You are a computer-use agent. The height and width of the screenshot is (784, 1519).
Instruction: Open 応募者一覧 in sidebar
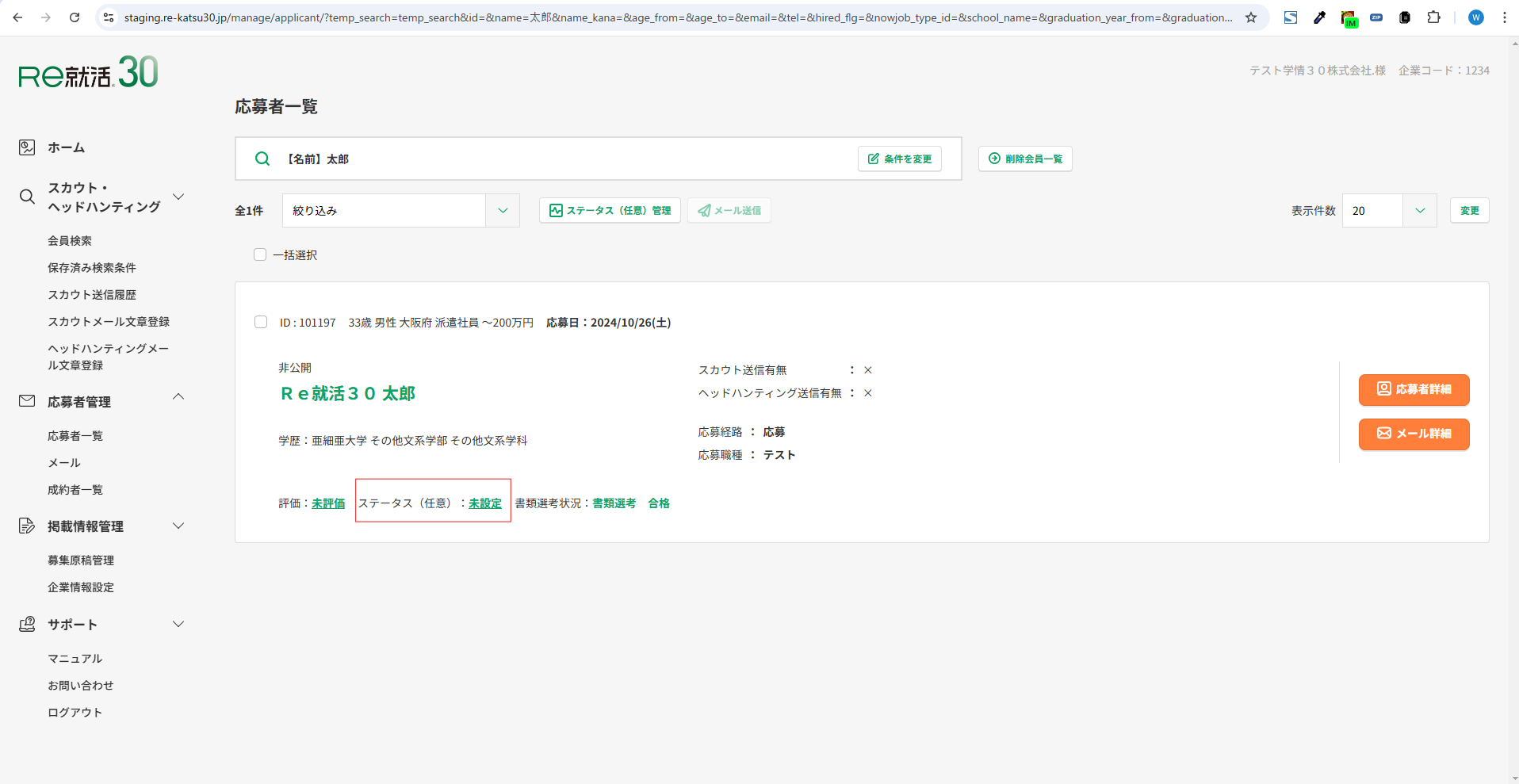coord(75,435)
